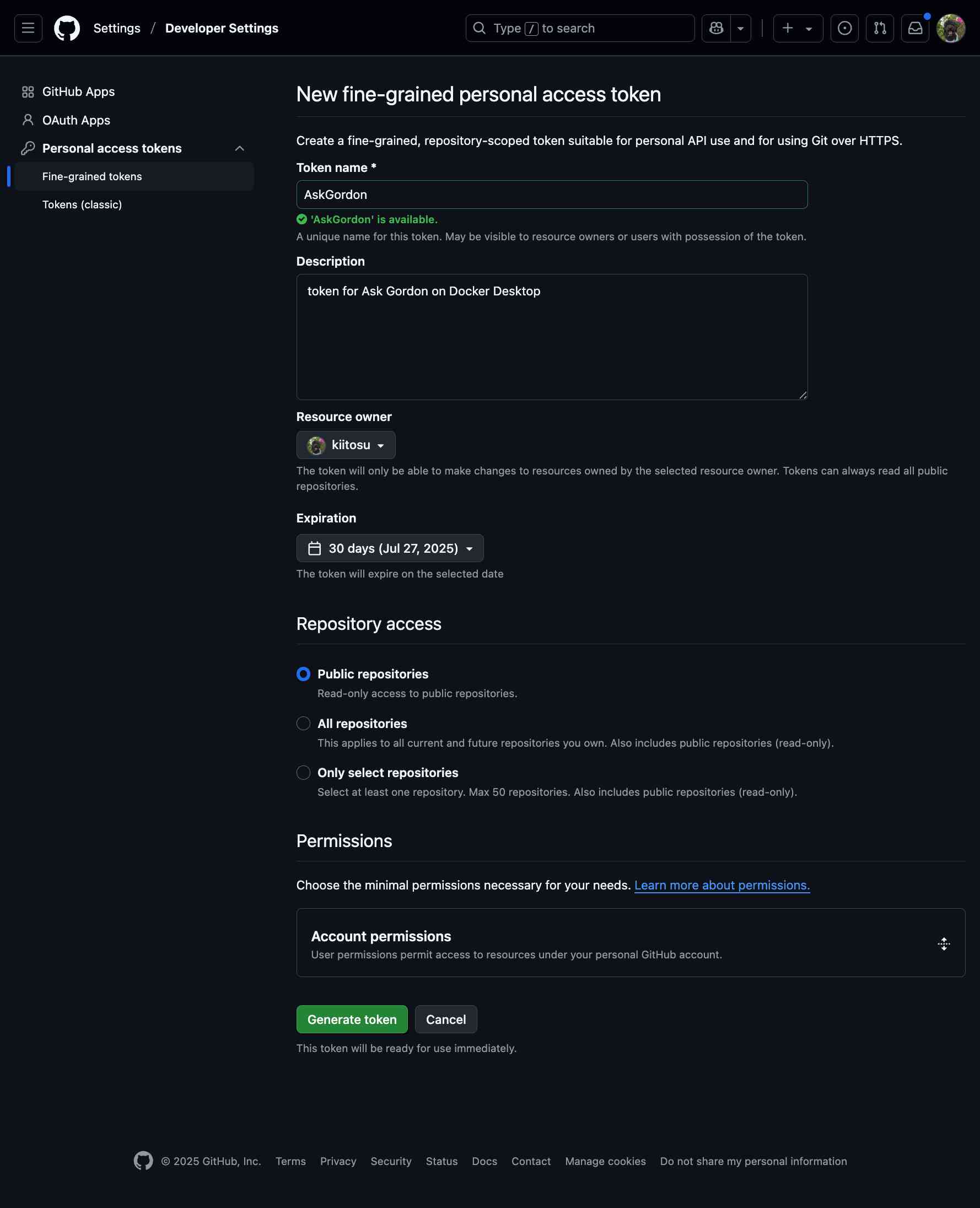Collapse the Personal access tokens section

tap(239, 148)
